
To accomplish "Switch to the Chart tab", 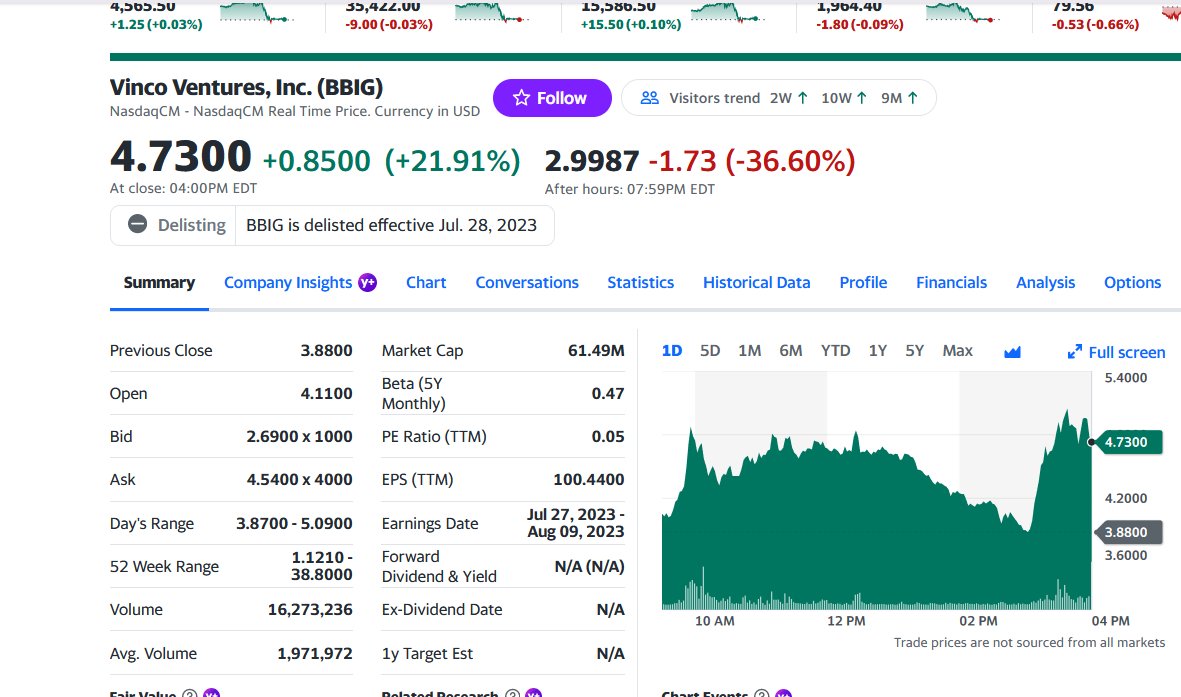I will point(426,283).
